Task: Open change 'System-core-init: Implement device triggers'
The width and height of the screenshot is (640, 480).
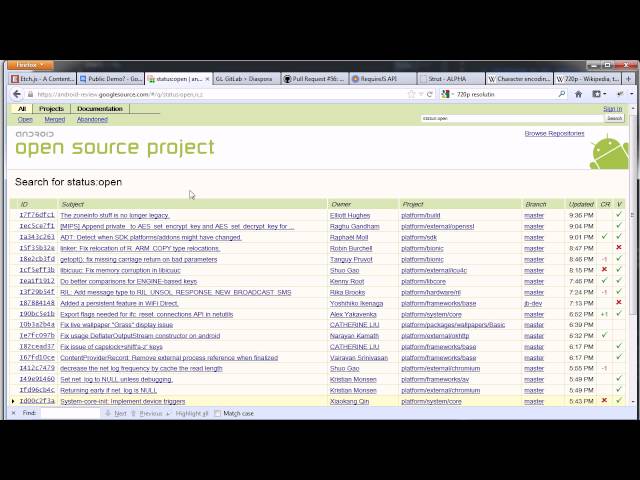Action: [x=122, y=401]
